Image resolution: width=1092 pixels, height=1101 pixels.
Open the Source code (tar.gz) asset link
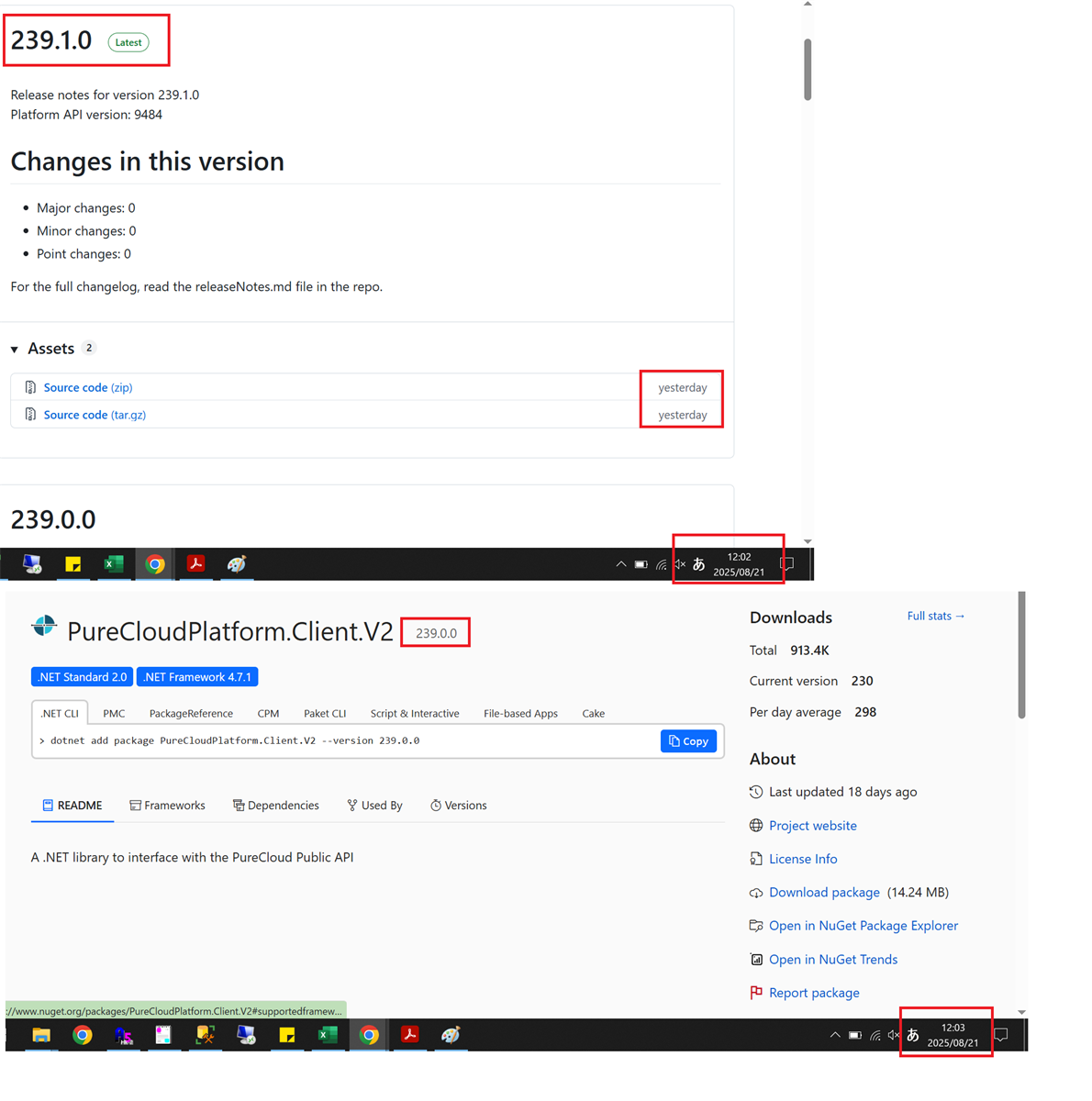pyautogui.click(x=95, y=415)
